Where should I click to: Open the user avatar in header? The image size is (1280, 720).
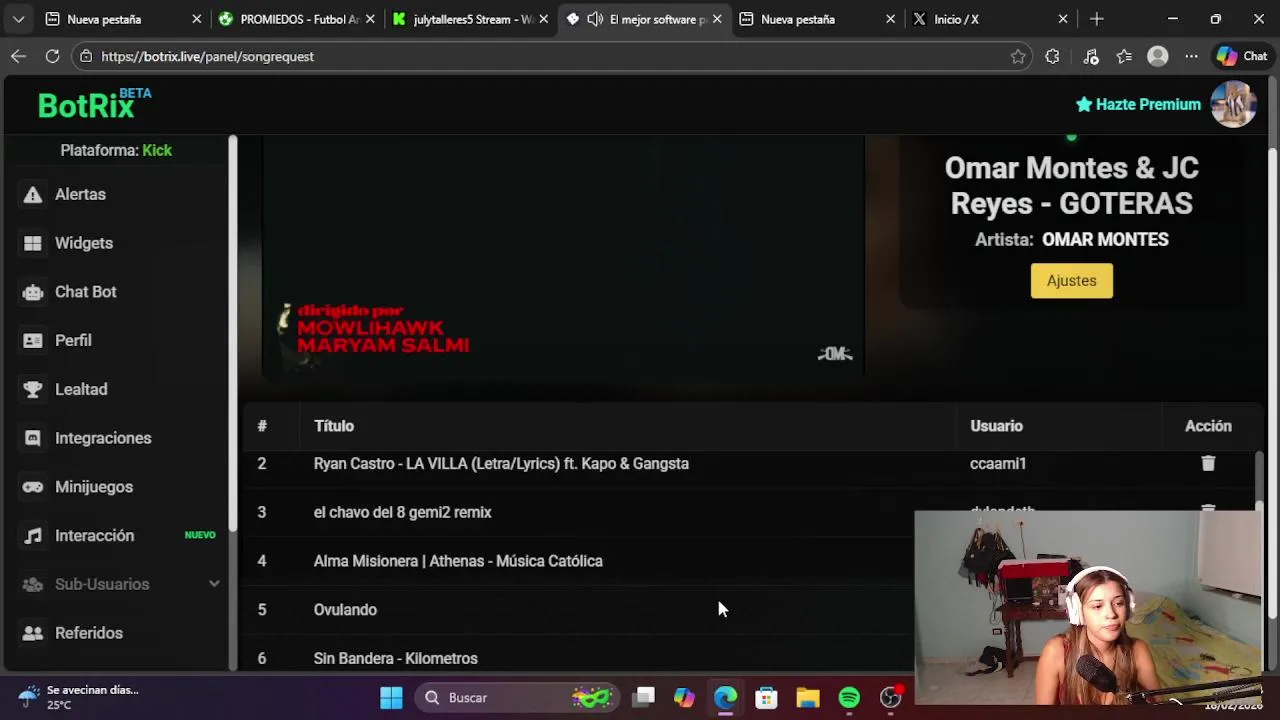(x=1233, y=104)
